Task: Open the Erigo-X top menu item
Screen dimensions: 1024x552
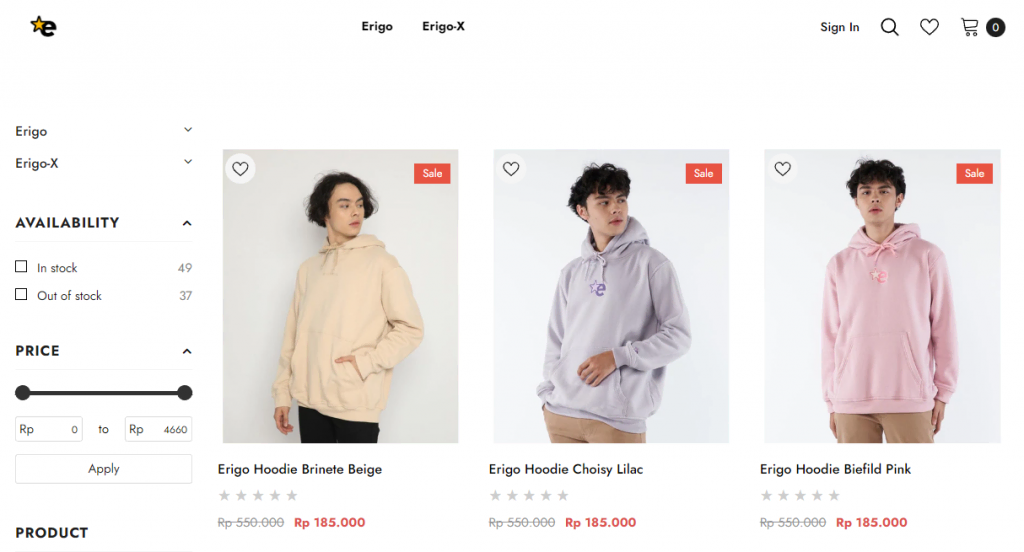Action: 443,27
